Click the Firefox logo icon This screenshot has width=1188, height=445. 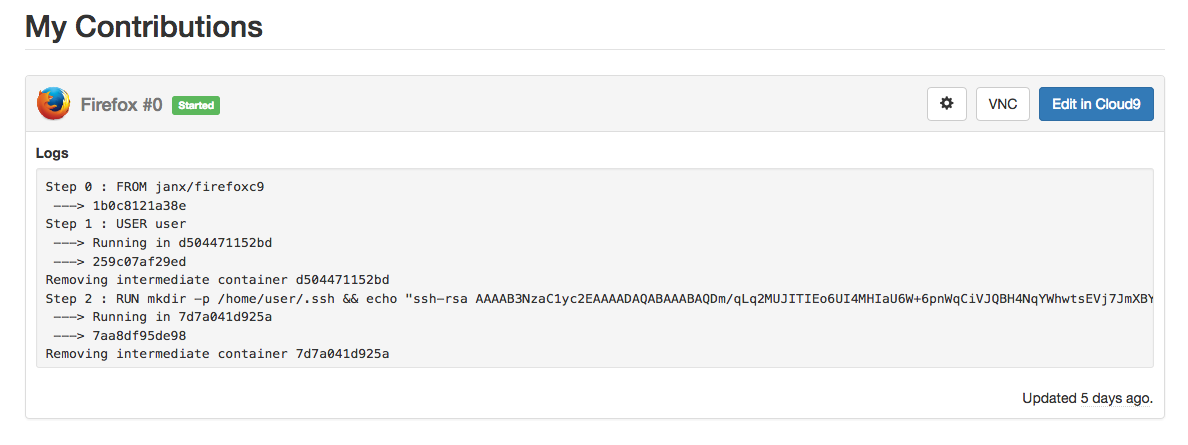click(x=53, y=104)
